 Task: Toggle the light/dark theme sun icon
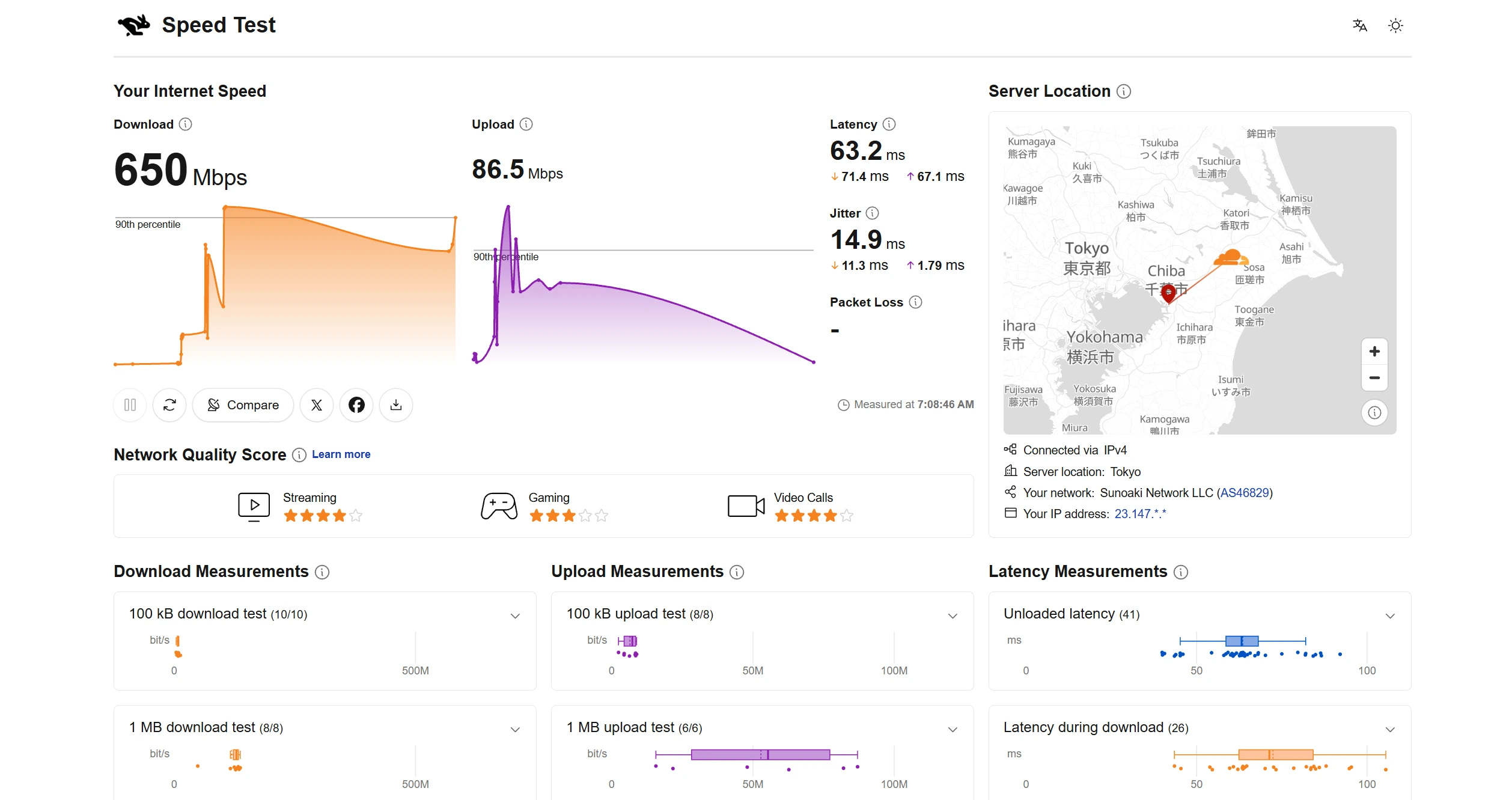pyautogui.click(x=1395, y=25)
